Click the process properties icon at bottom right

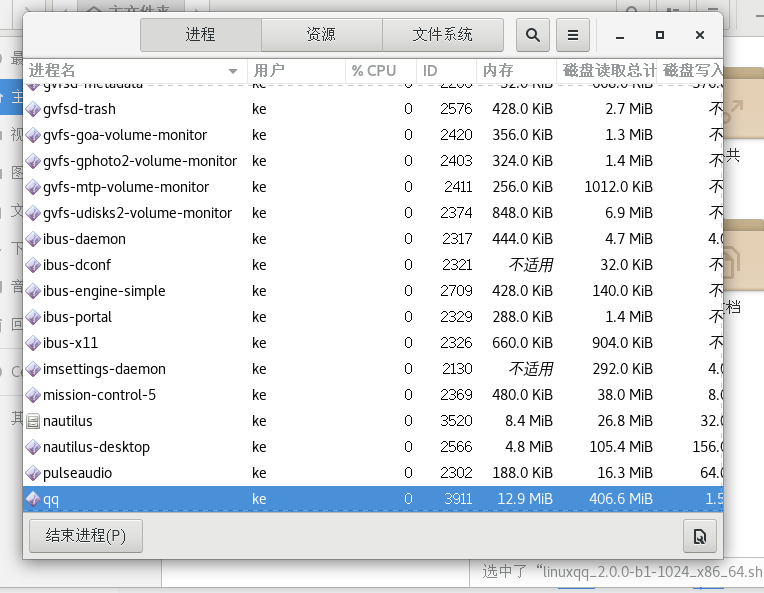pos(700,537)
